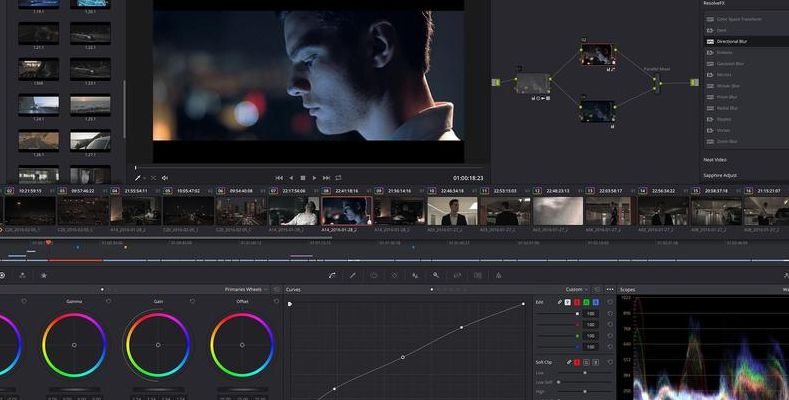Select clip 12 thumbnail with gray haze
The height and width of the screenshot is (400, 789).
pos(558,211)
